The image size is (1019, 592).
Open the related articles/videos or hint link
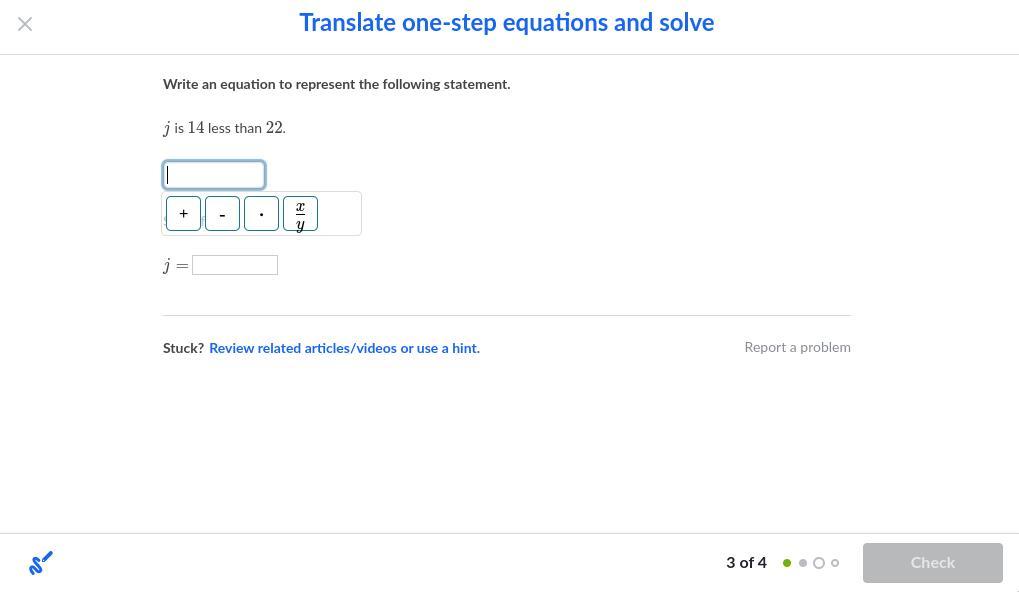(x=344, y=348)
